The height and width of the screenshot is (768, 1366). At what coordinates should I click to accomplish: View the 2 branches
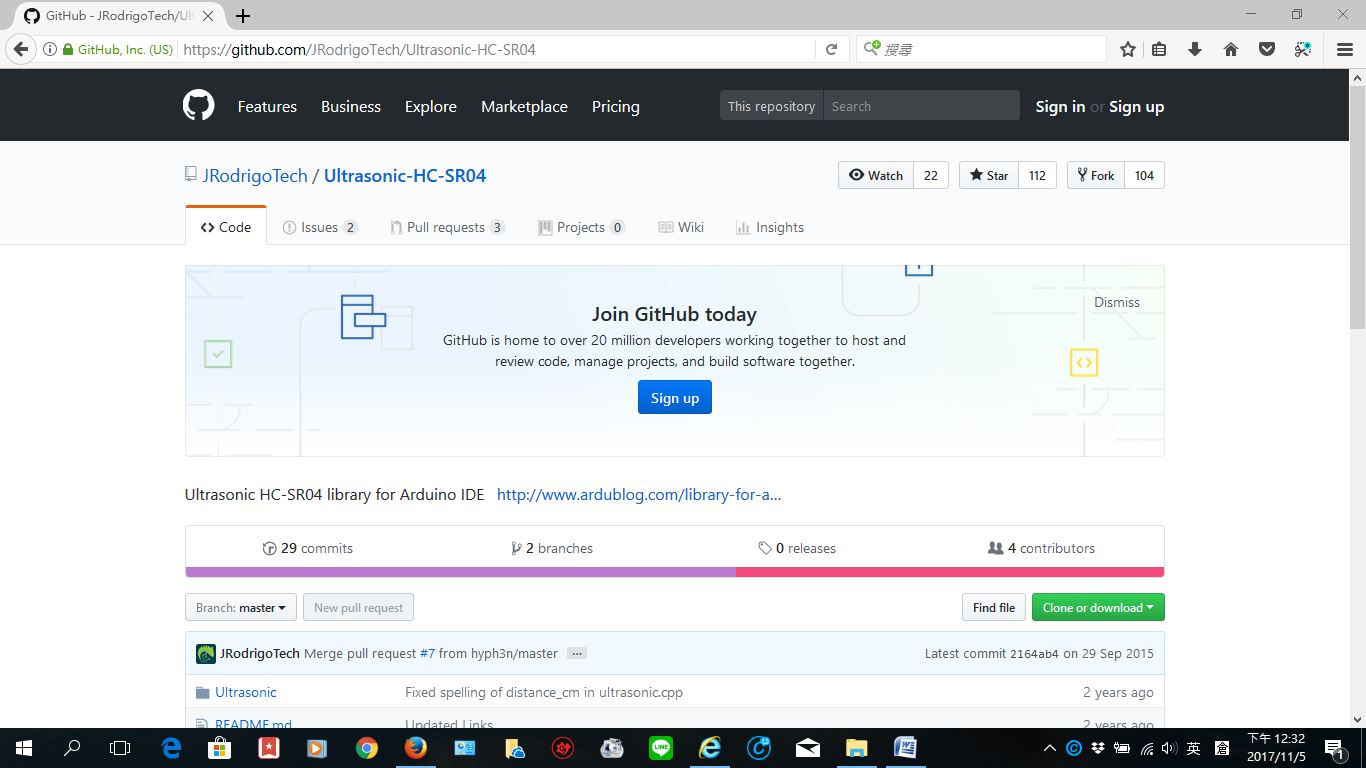pyautogui.click(x=552, y=548)
